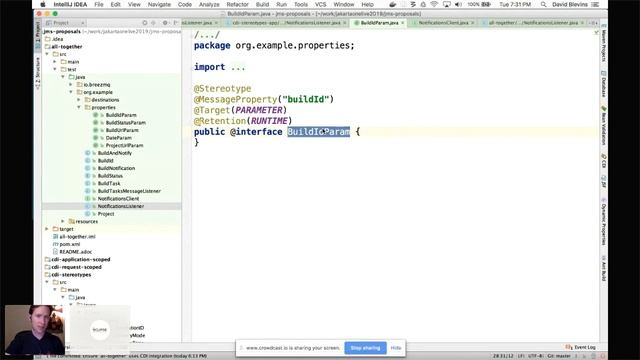Select BuildIdParam annotation icon in tree
The height and width of the screenshot is (360, 640).
pyautogui.click(x=96, y=115)
